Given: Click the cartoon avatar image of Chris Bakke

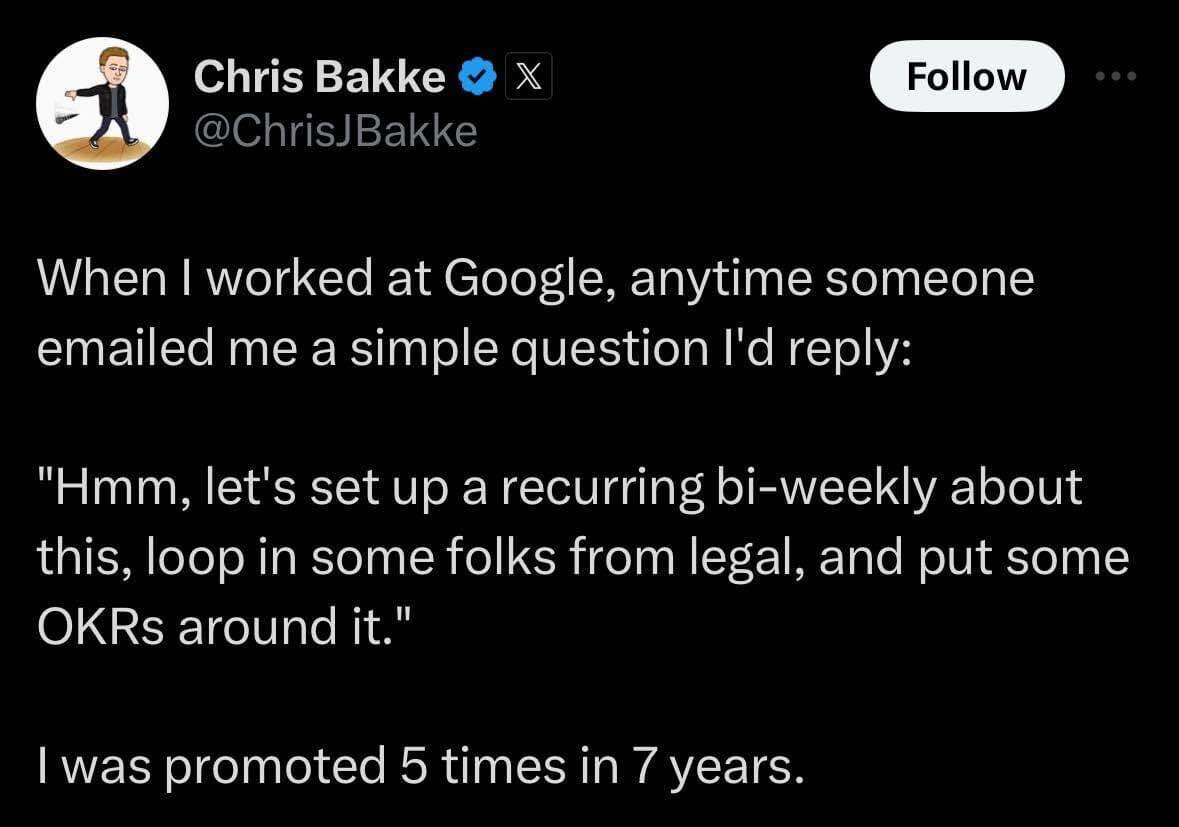Looking at the screenshot, I should [x=103, y=103].
